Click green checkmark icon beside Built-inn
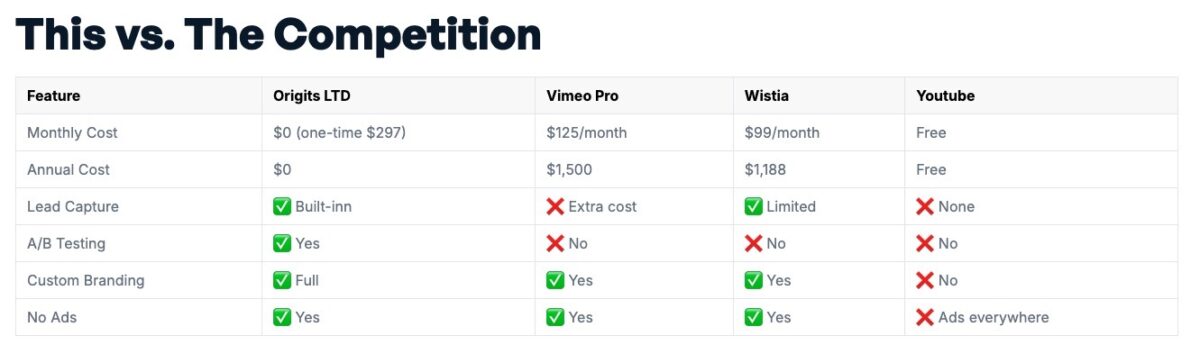The height and width of the screenshot is (363, 1200). 282,207
